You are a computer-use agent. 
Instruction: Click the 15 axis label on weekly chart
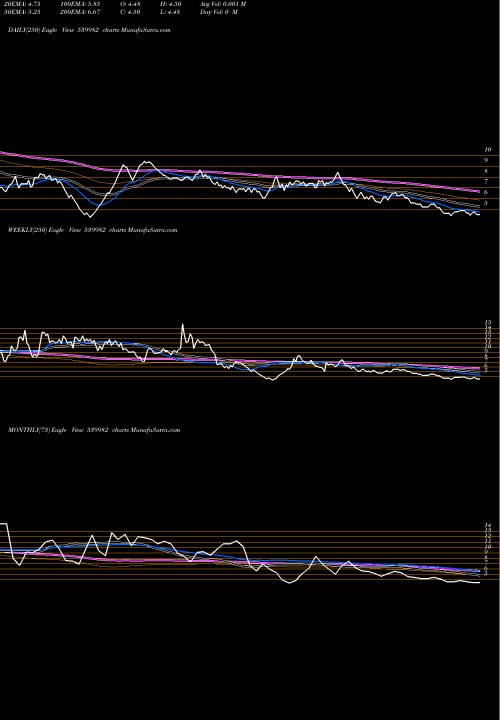pos(488,322)
